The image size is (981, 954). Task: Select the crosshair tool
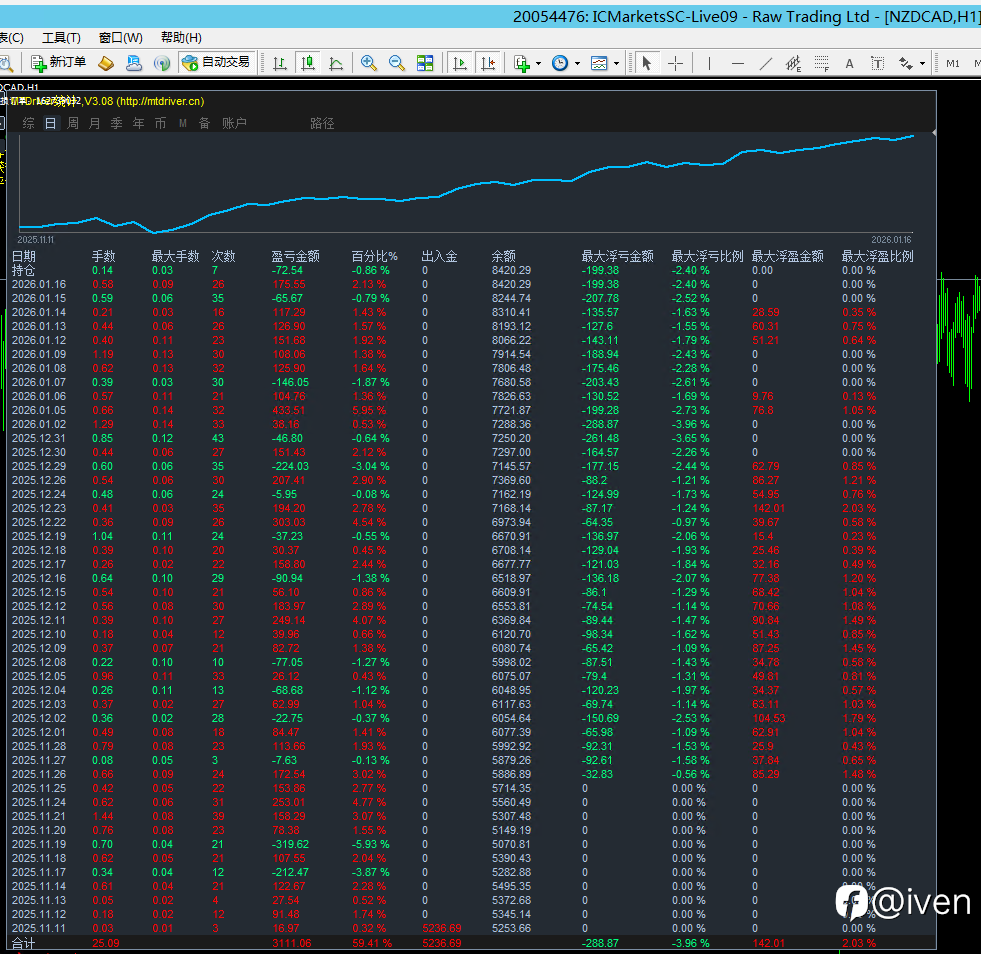675,63
